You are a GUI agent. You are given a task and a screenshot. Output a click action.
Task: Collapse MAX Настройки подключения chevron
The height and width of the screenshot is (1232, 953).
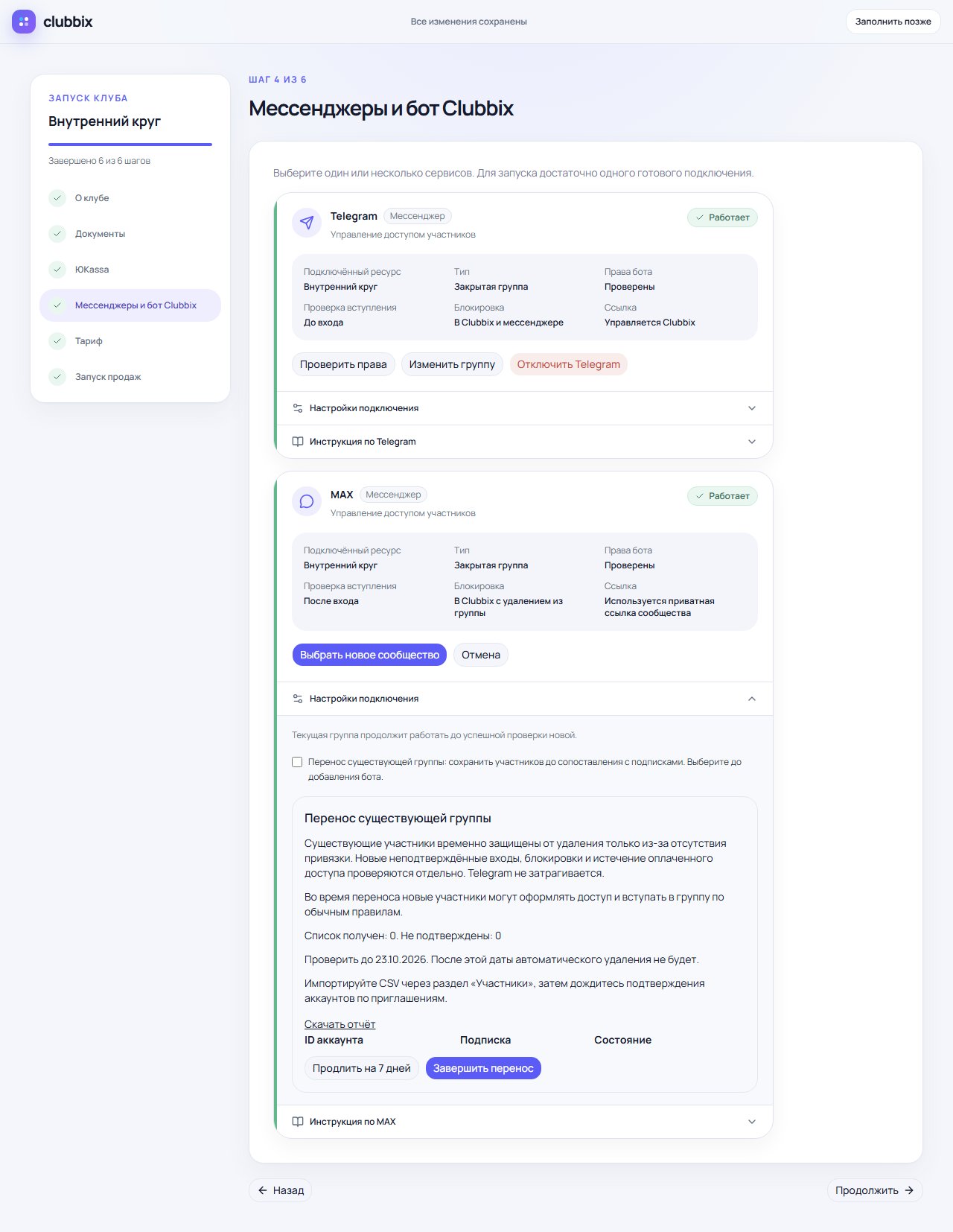752,699
